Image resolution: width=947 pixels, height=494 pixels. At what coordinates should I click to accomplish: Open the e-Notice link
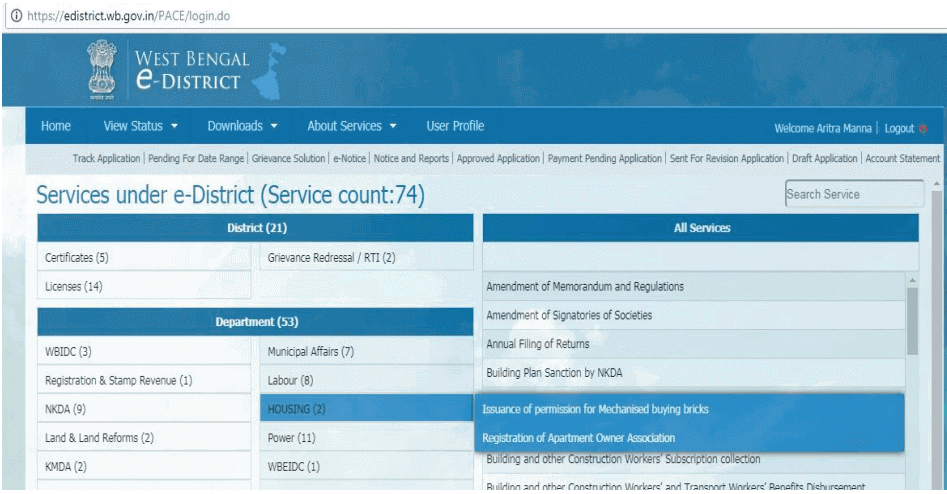click(x=350, y=158)
